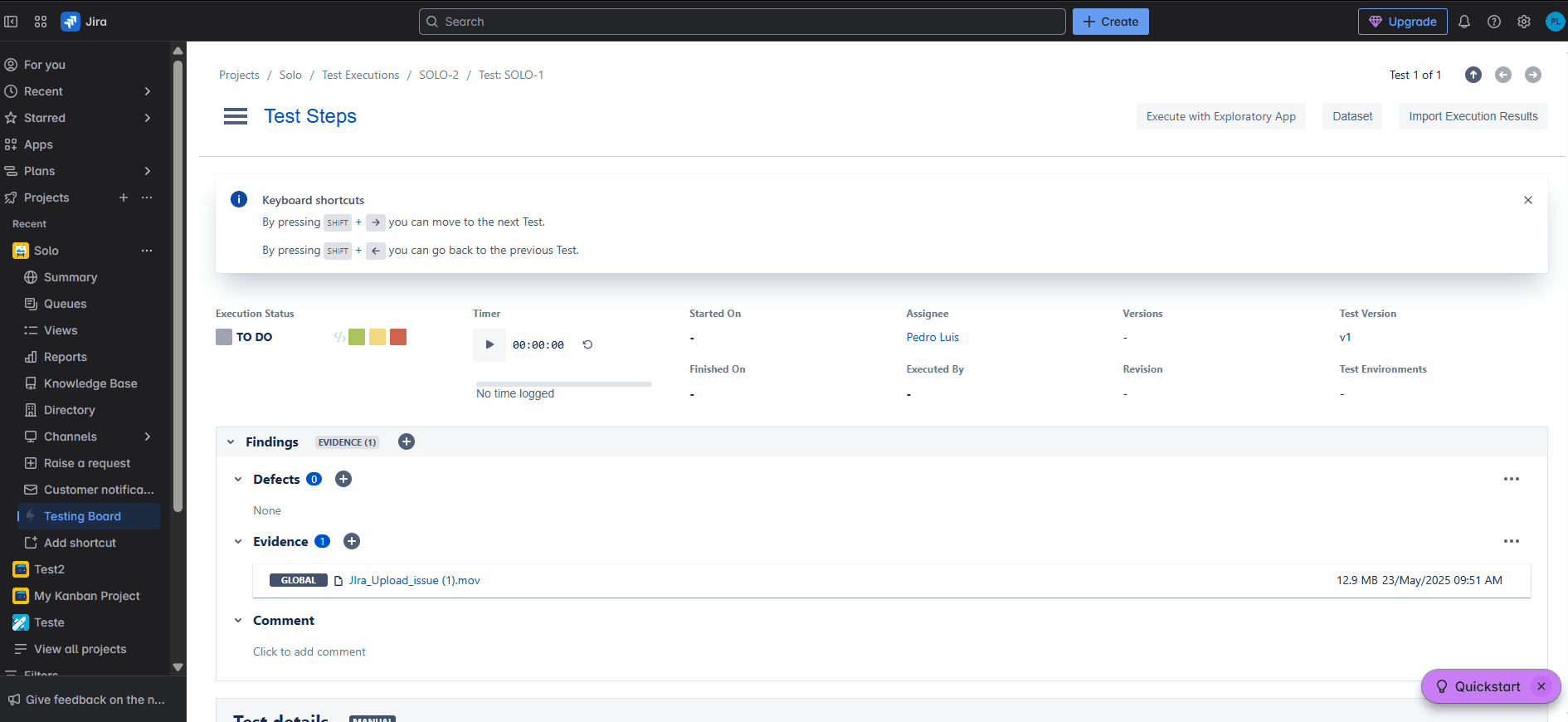Open Knowledge Base in sidebar

[90, 383]
